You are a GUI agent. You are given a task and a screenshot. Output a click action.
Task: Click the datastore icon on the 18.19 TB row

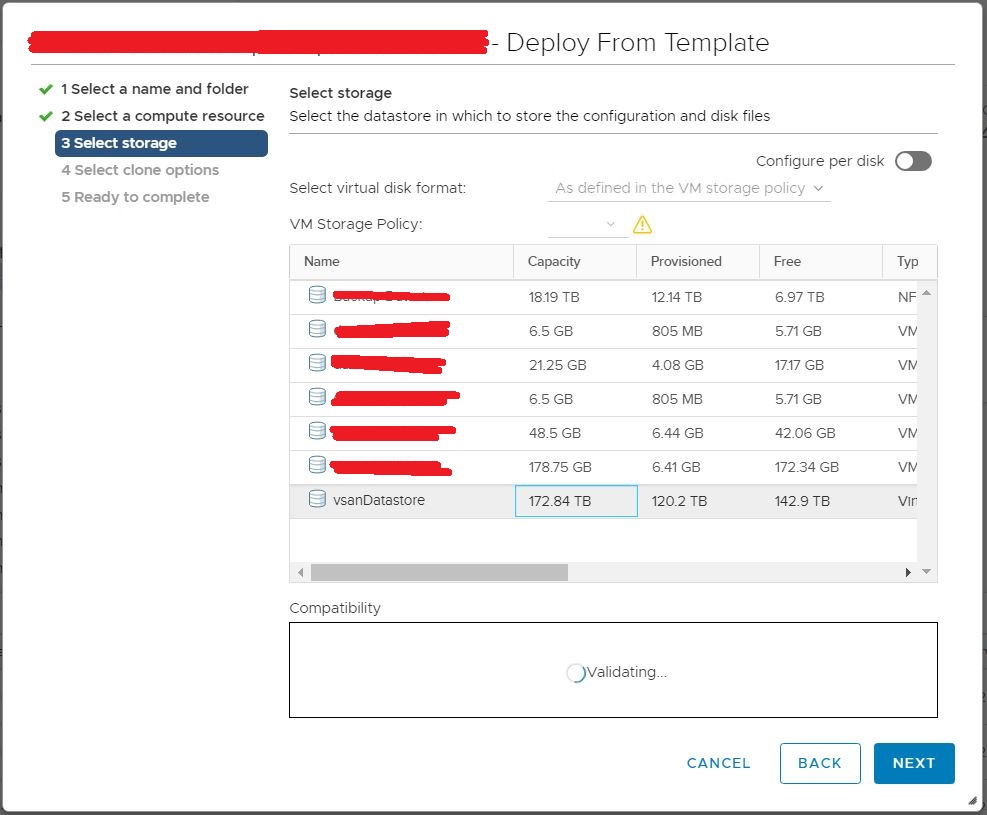316,296
